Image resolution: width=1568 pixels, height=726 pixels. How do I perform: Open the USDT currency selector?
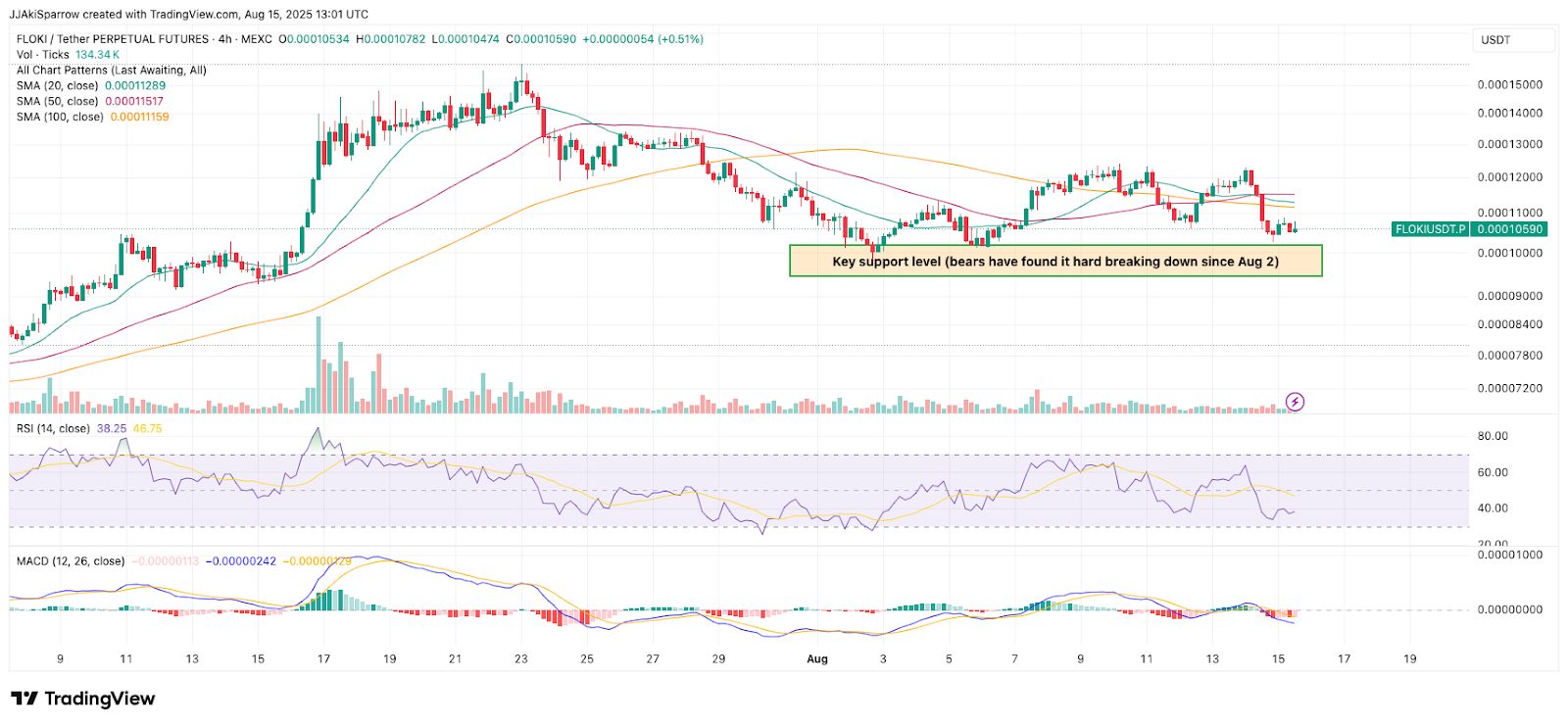pos(1512,40)
